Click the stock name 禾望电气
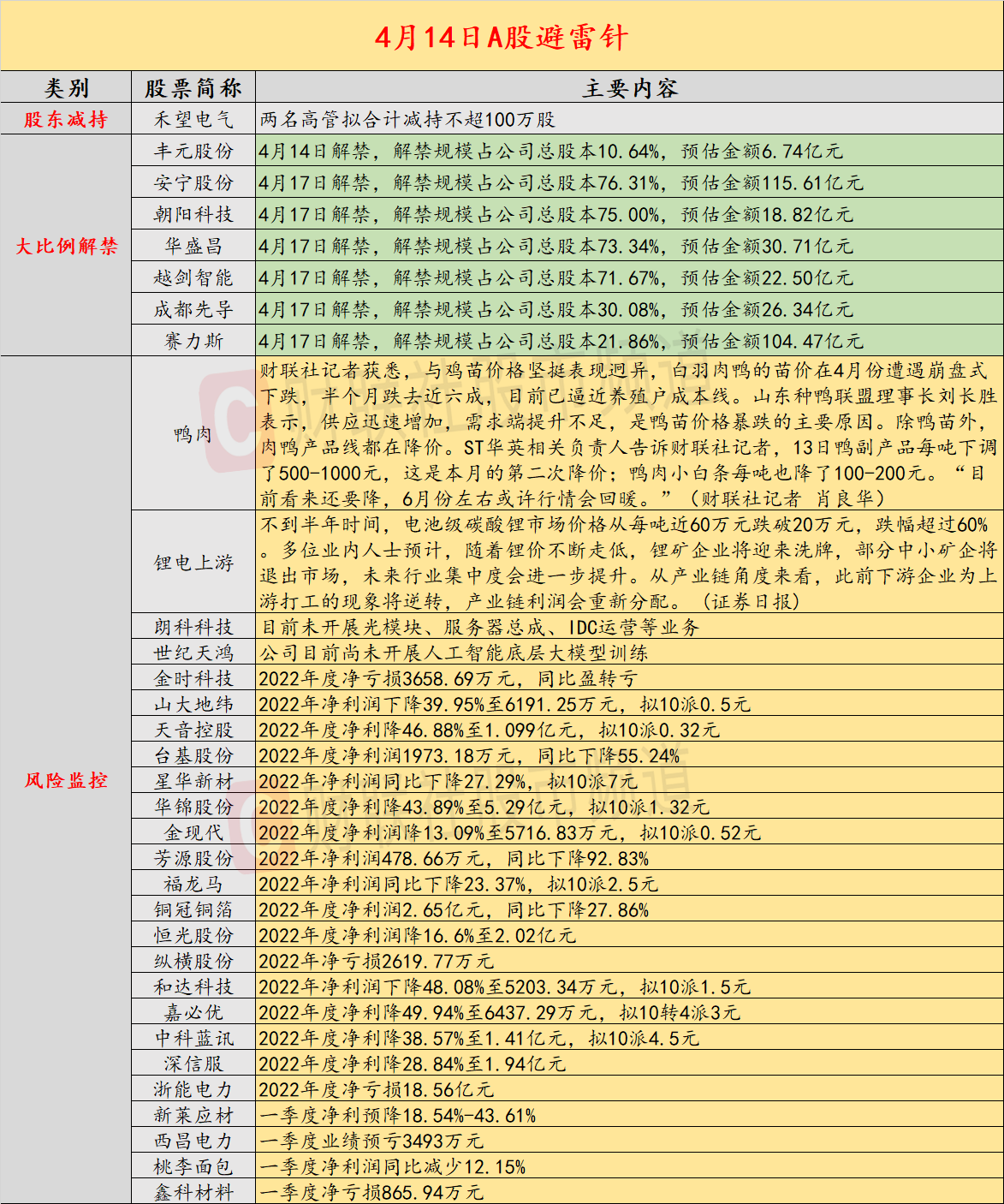 point(193,120)
